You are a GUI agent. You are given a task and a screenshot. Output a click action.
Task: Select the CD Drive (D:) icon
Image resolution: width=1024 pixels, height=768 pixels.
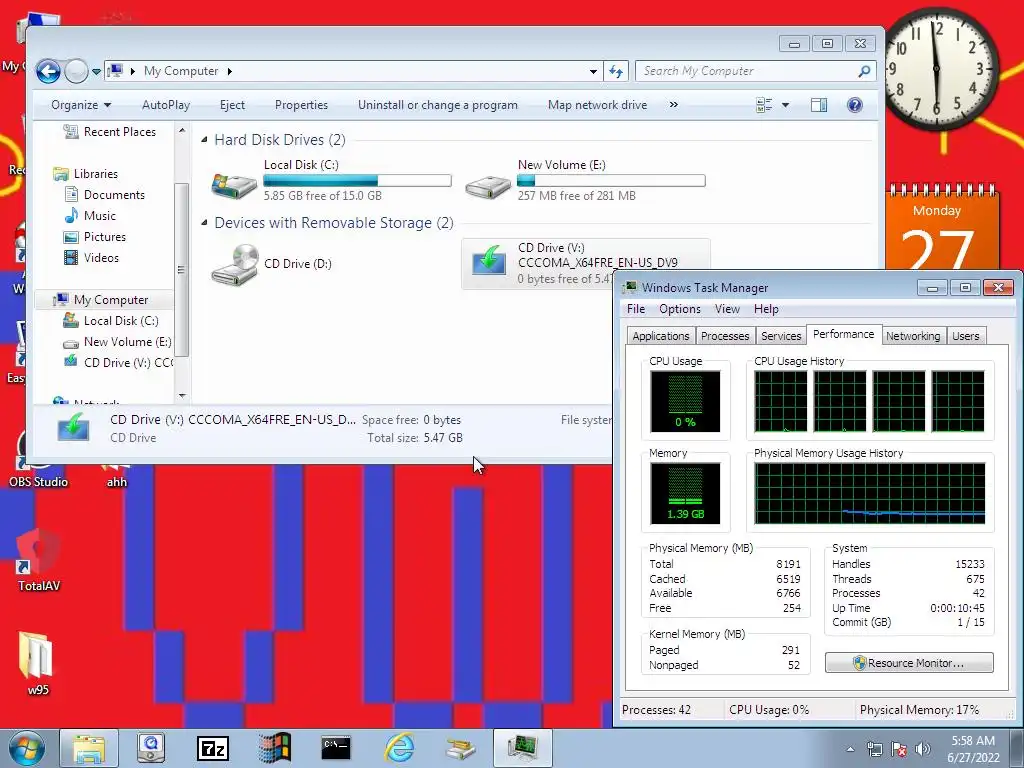point(234,264)
